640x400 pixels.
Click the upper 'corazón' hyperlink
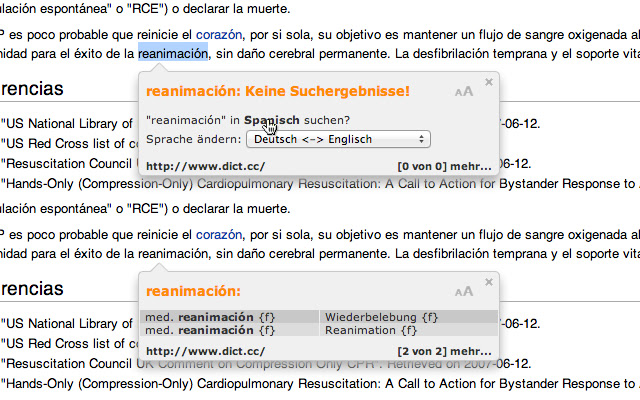tap(220, 35)
